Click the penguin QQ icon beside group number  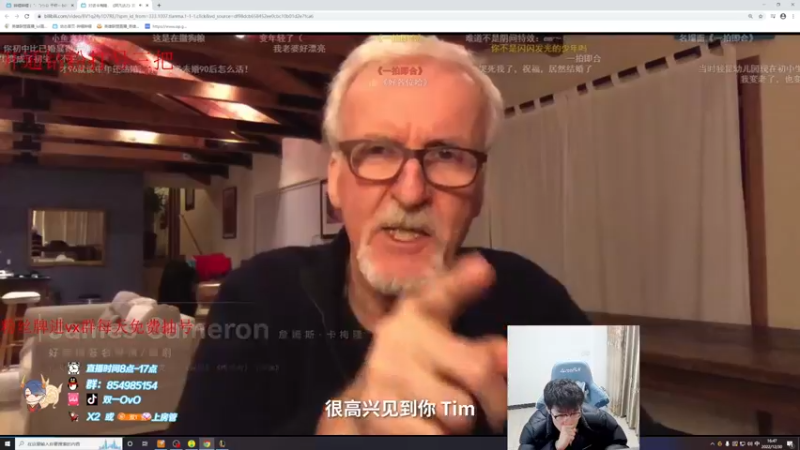(x=73, y=384)
